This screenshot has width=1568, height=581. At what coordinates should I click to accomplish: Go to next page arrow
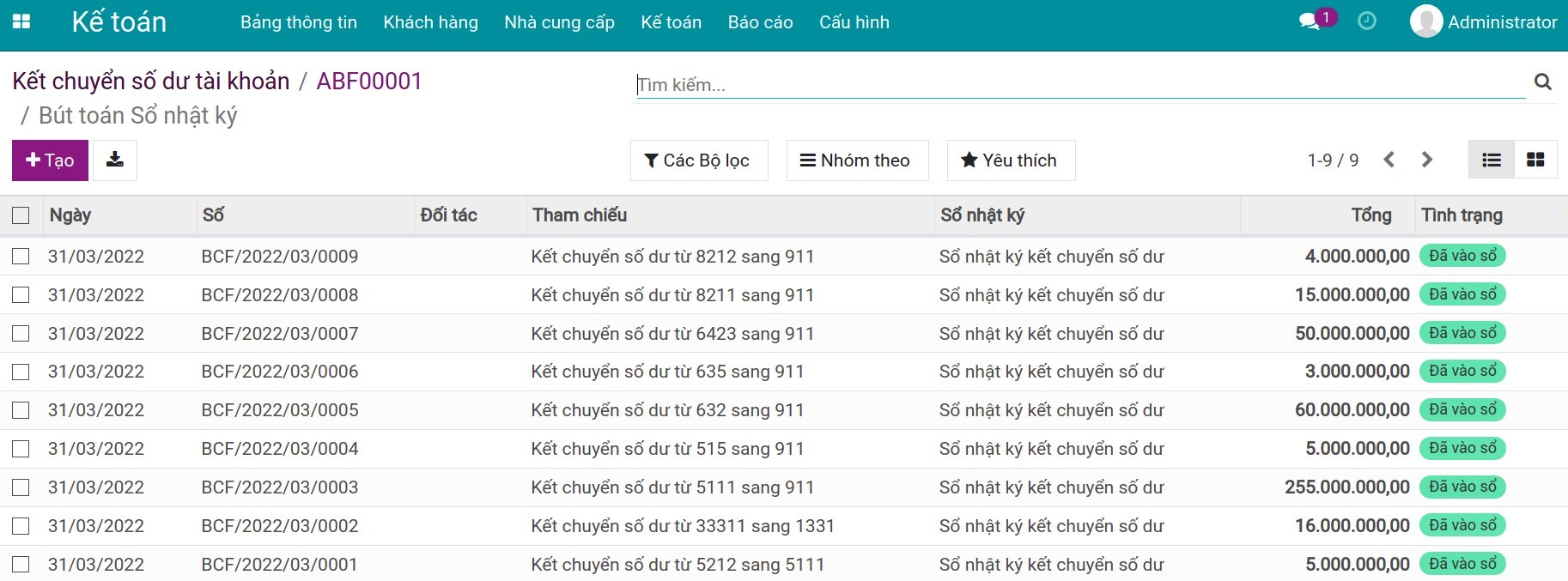click(x=1427, y=160)
